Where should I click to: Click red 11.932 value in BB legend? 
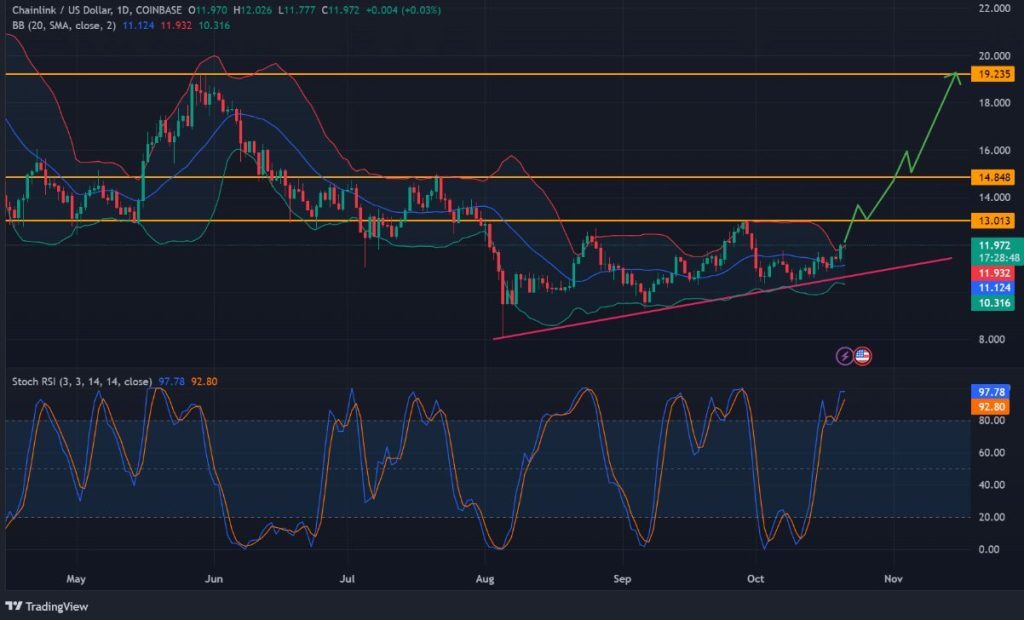pos(176,25)
